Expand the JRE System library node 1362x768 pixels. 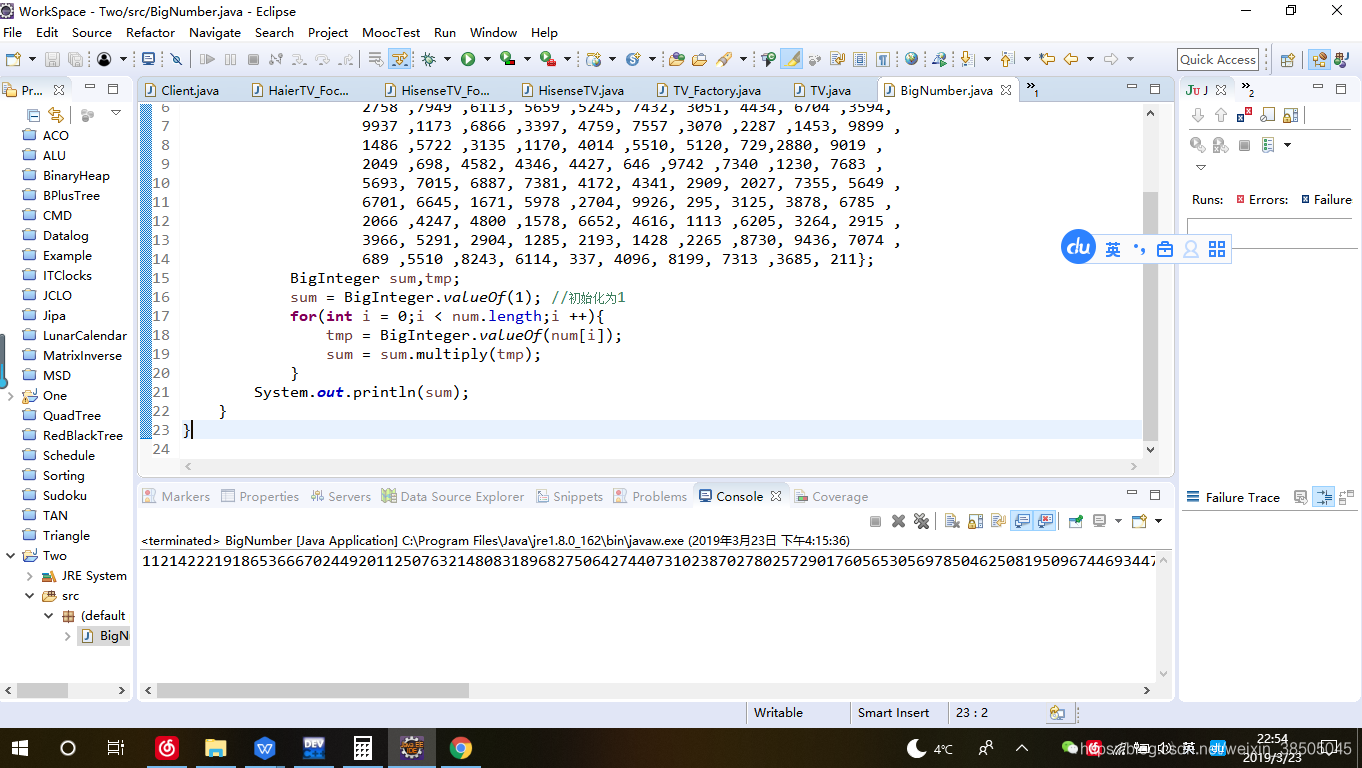point(30,576)
